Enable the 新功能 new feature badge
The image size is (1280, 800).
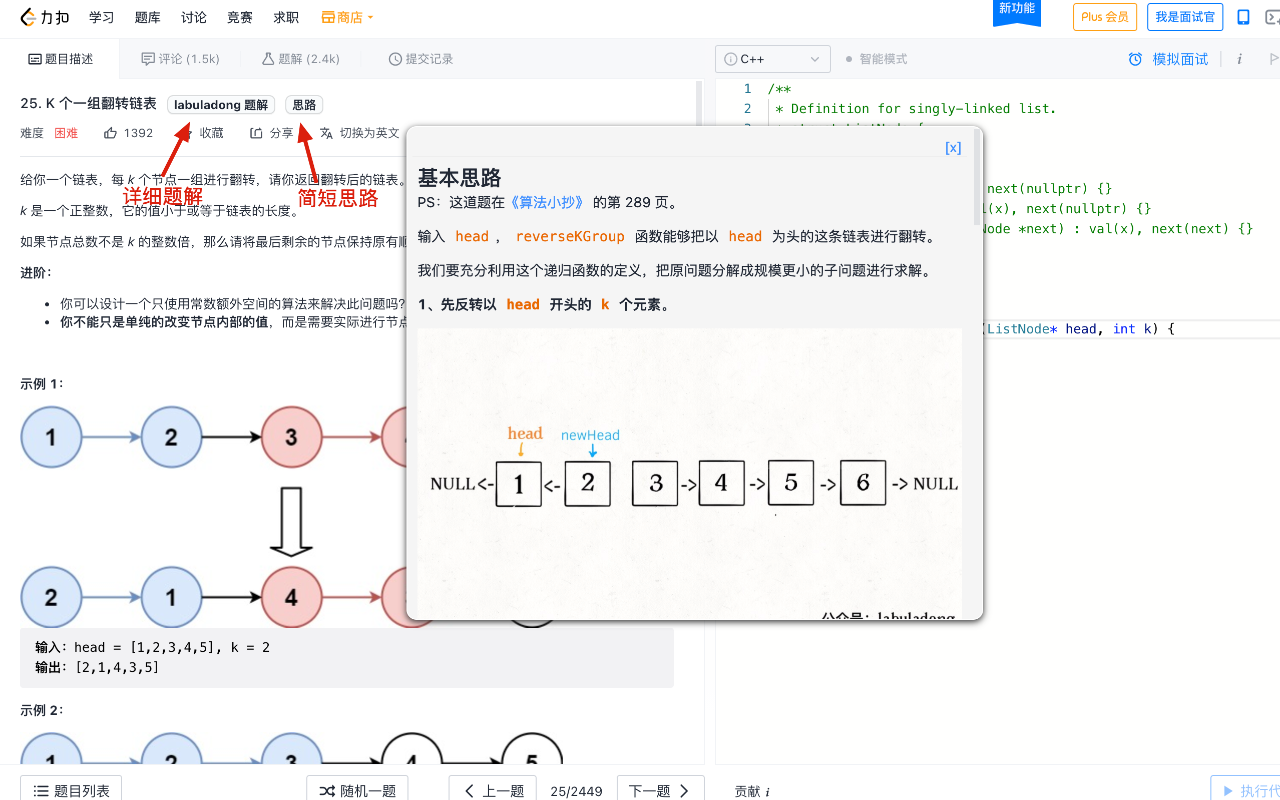[x=1017, y=8]
